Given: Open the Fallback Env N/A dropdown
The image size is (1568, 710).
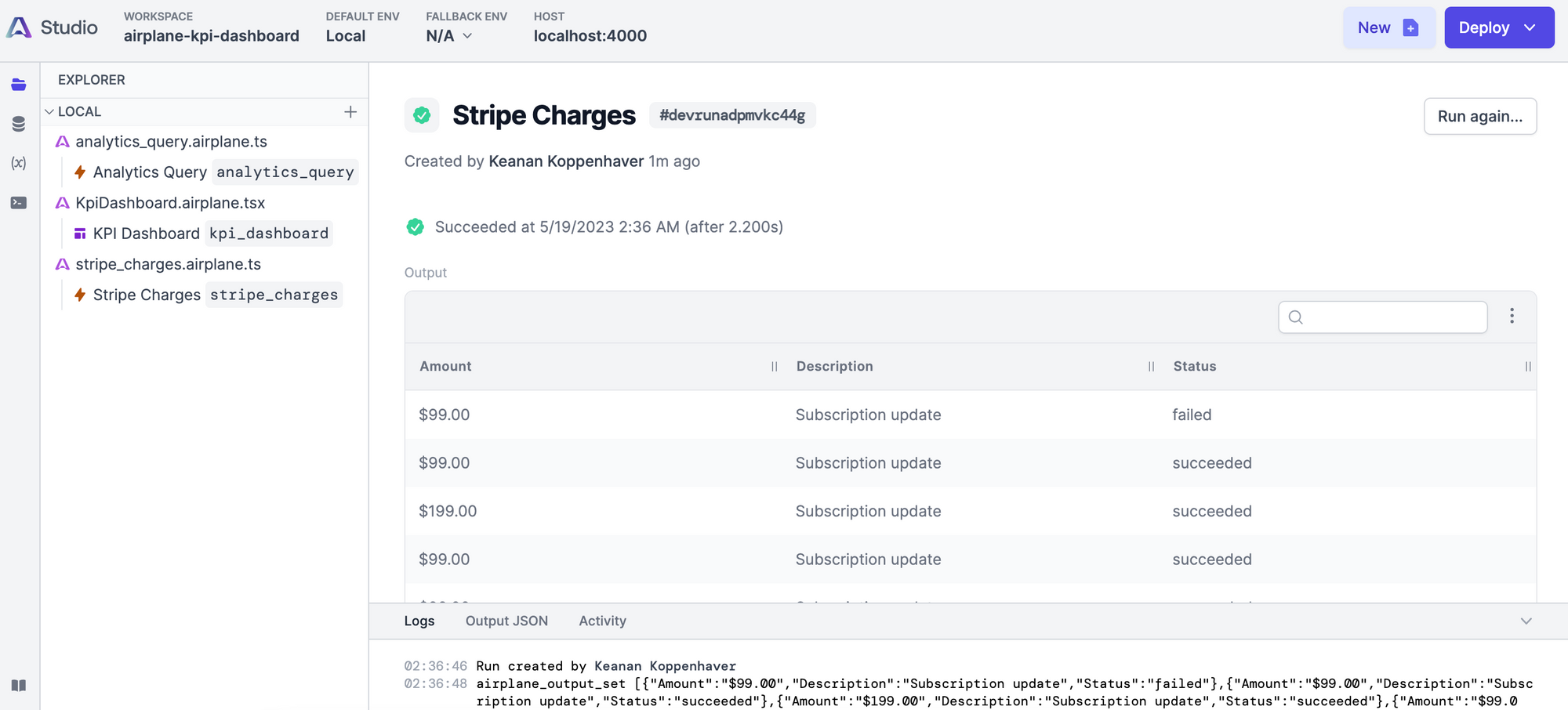Looking at the screenshot, I should pyautogui.click(x=450, y=36).
